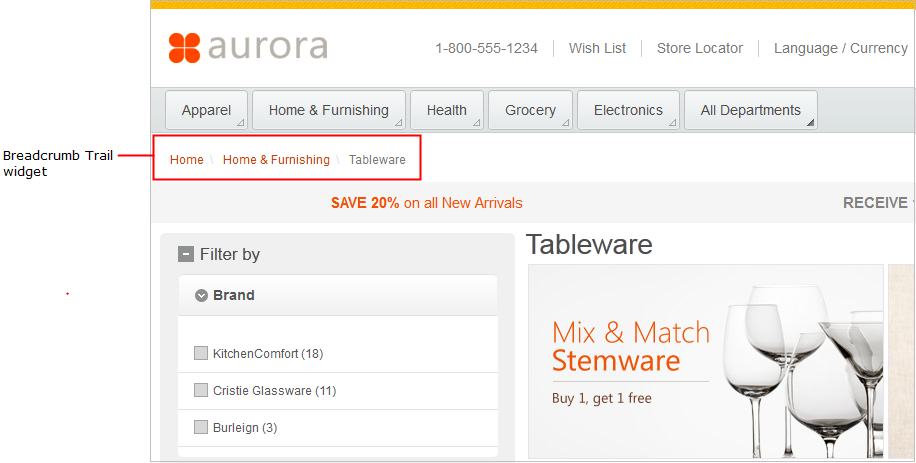916x463 pixels.
Task: Check the Cristie Glassware checkbox
Action: point(201,390)
